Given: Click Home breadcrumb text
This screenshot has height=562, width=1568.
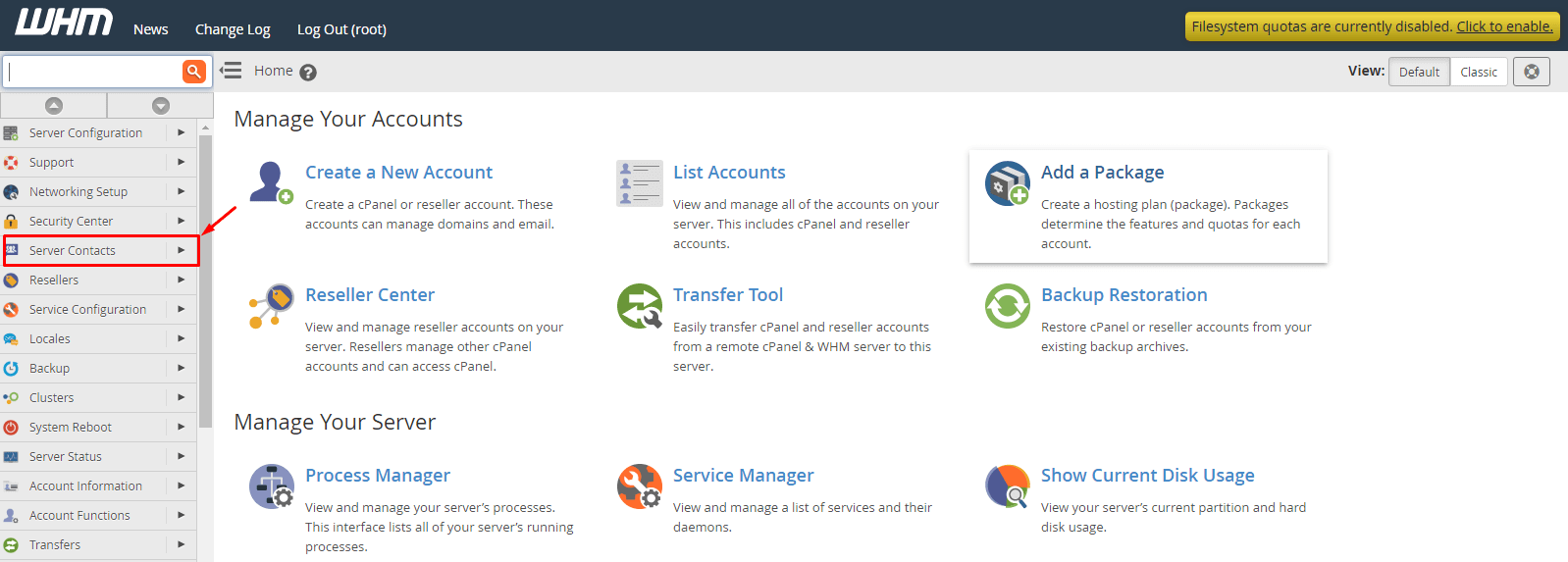Looking at the screenshot, I should (273, 71).
